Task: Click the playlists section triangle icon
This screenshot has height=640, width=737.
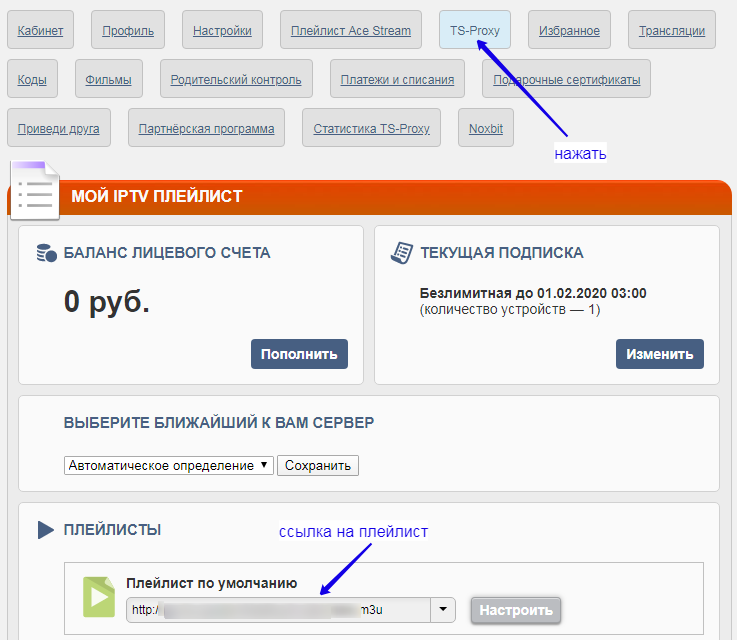Action: 46,530
